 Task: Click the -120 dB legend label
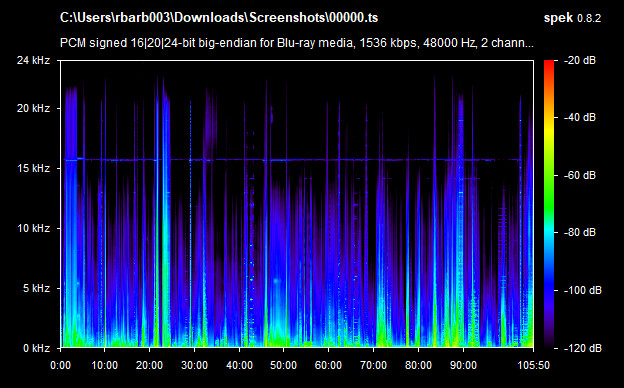(583, 348)
